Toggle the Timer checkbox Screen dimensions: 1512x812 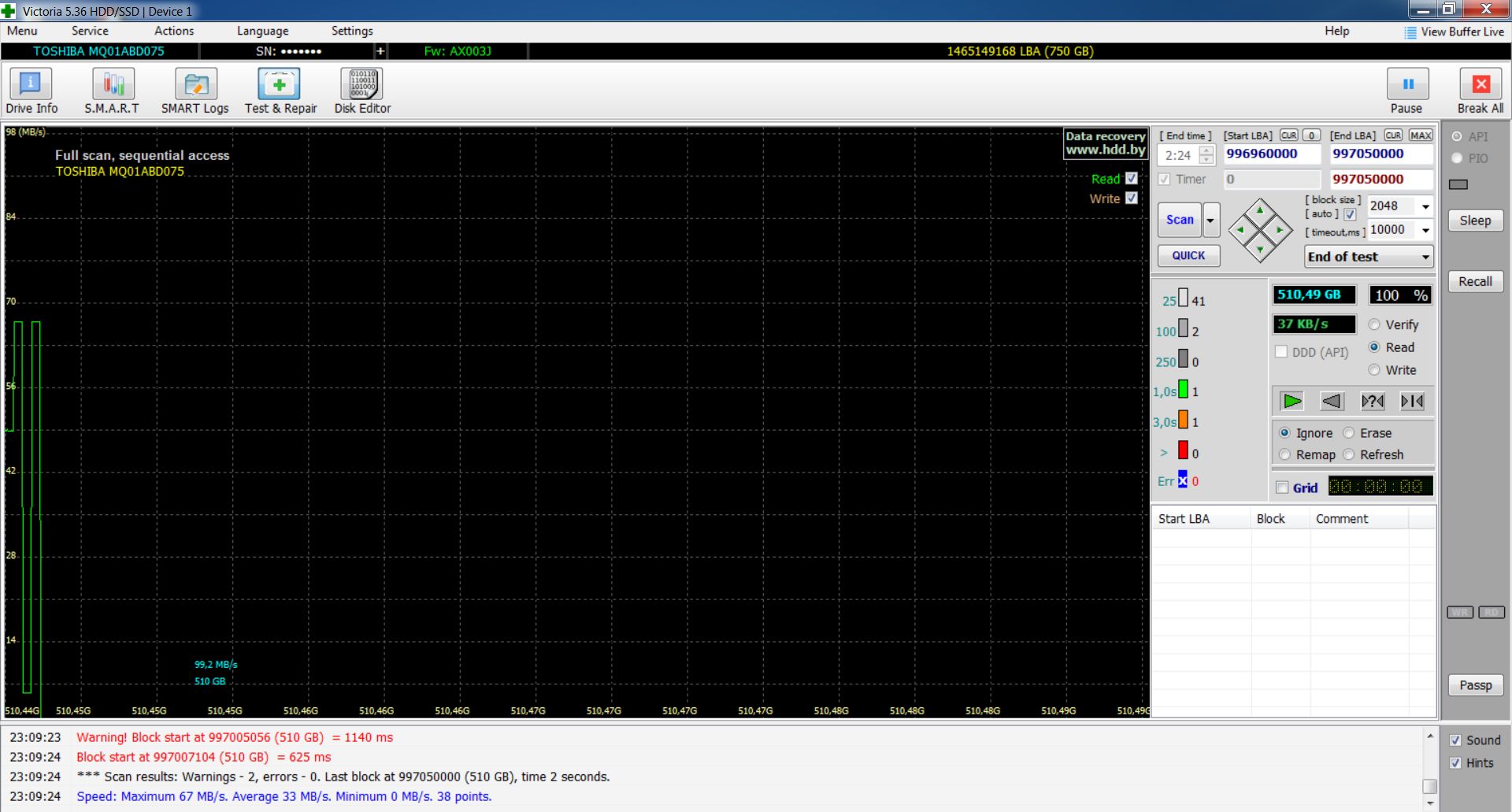click(x=1164, y=180)
